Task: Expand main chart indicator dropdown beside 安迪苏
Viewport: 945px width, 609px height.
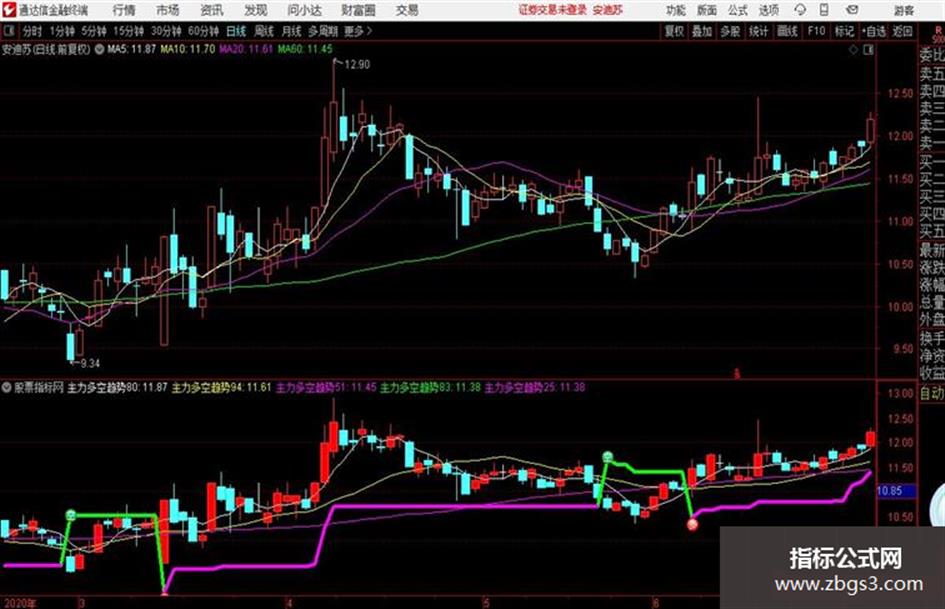Action: pos(99,49)
